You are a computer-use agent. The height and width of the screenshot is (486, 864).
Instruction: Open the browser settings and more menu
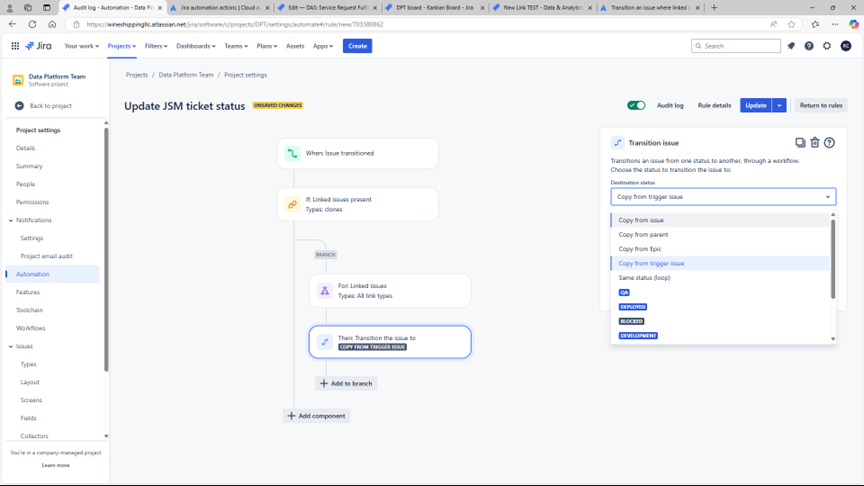click(835, 24)
